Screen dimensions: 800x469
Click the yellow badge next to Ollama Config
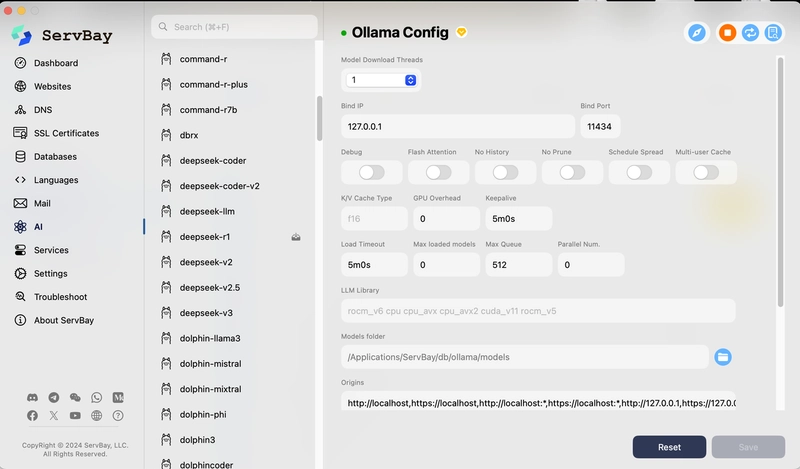(x=461, y=32)
